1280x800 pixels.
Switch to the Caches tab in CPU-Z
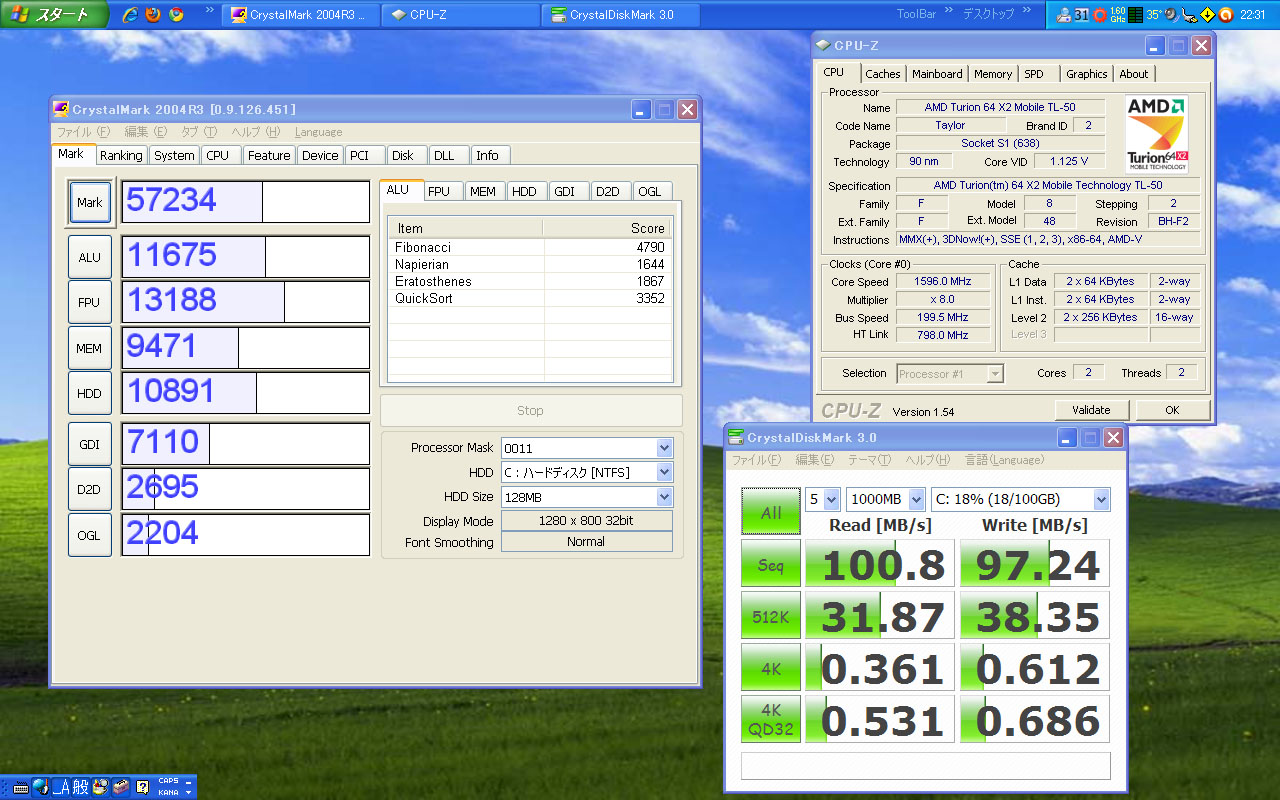[x=883, y=74]
